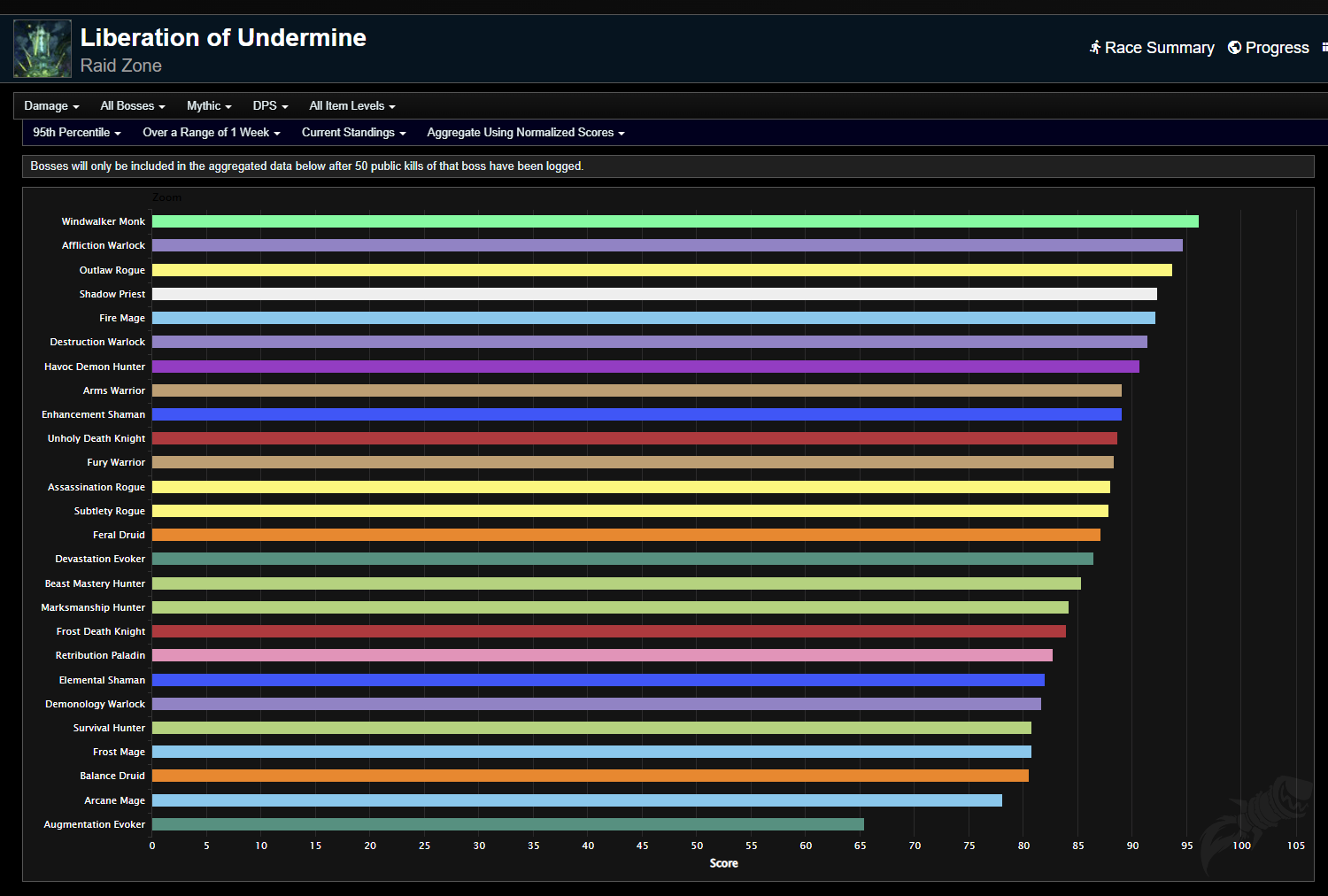This screenshot has width=1328, height=896.
Task: Open the Progress page
Action: (x=1278, y=47)
